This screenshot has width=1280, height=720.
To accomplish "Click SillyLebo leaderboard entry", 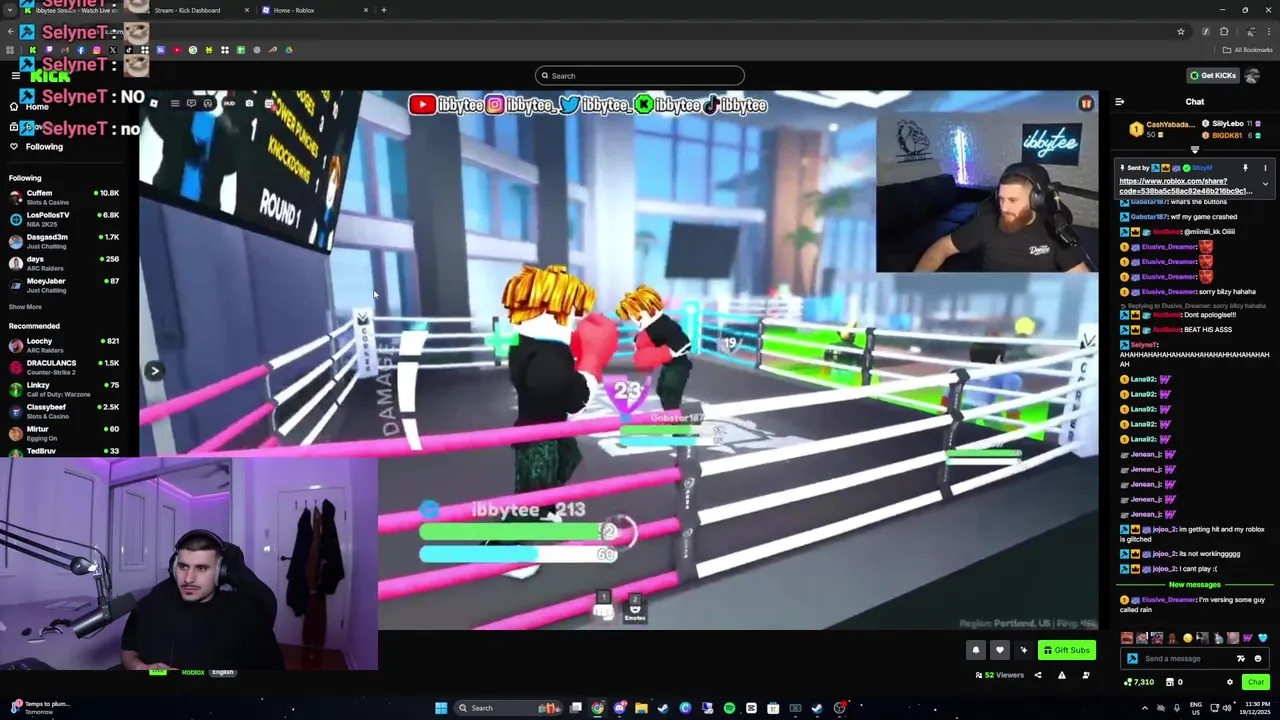I will point(1230,124).
